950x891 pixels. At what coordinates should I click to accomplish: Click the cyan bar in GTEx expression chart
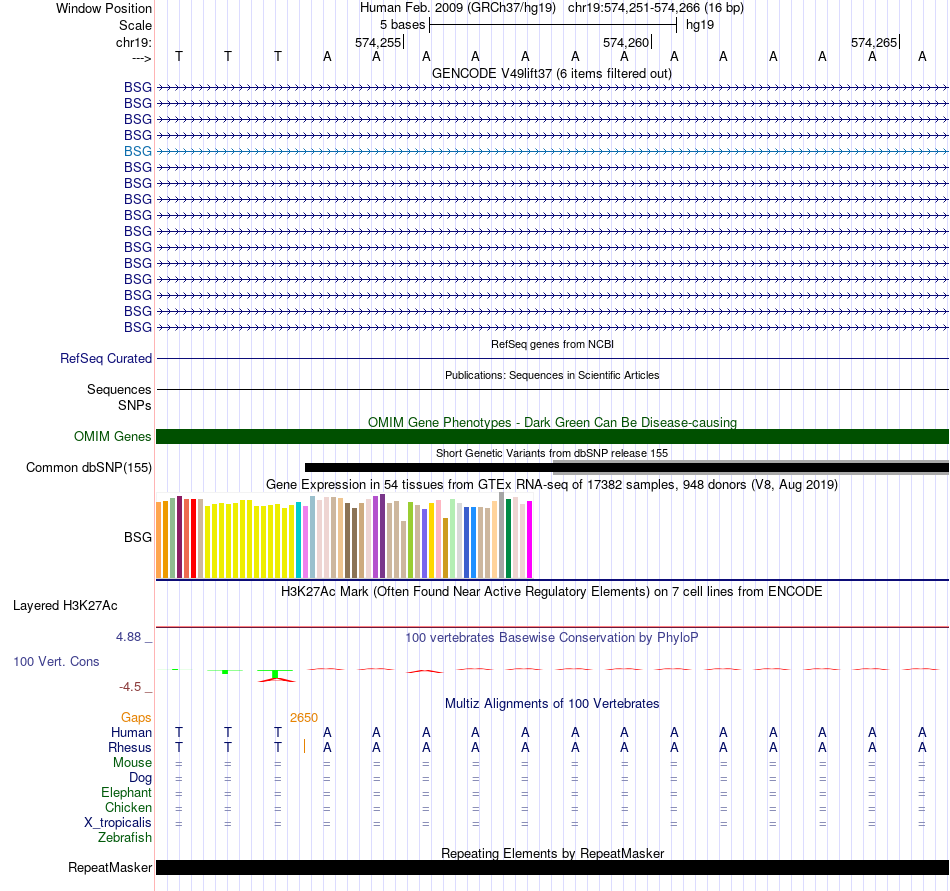[x=298, y=540]
